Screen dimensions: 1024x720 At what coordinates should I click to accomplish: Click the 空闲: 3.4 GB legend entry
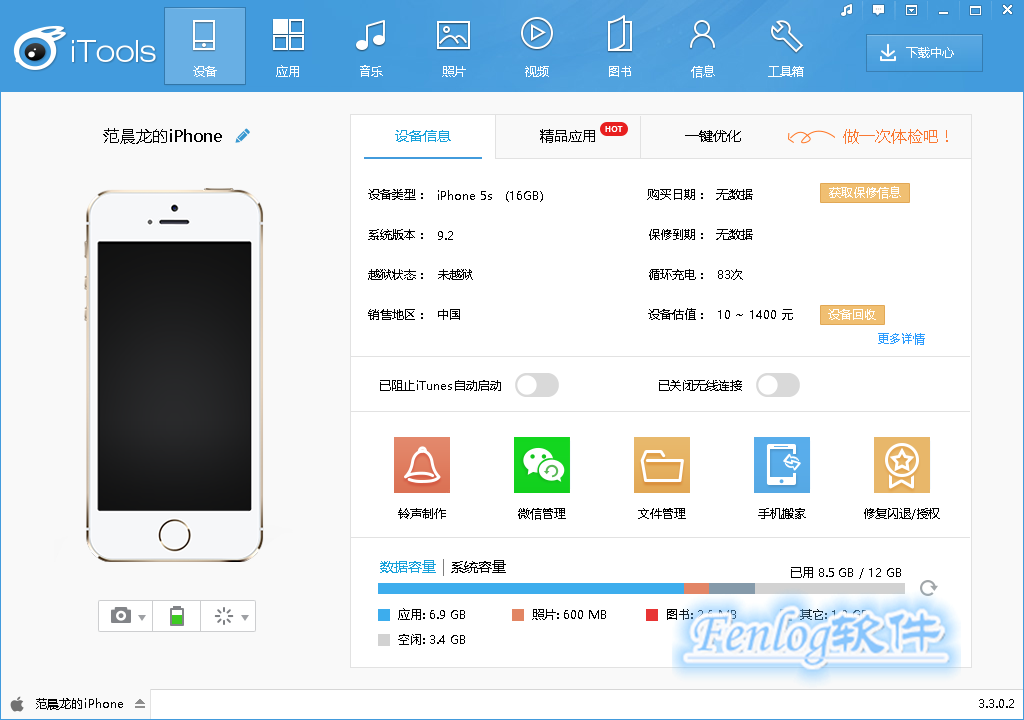coord(422,640)
